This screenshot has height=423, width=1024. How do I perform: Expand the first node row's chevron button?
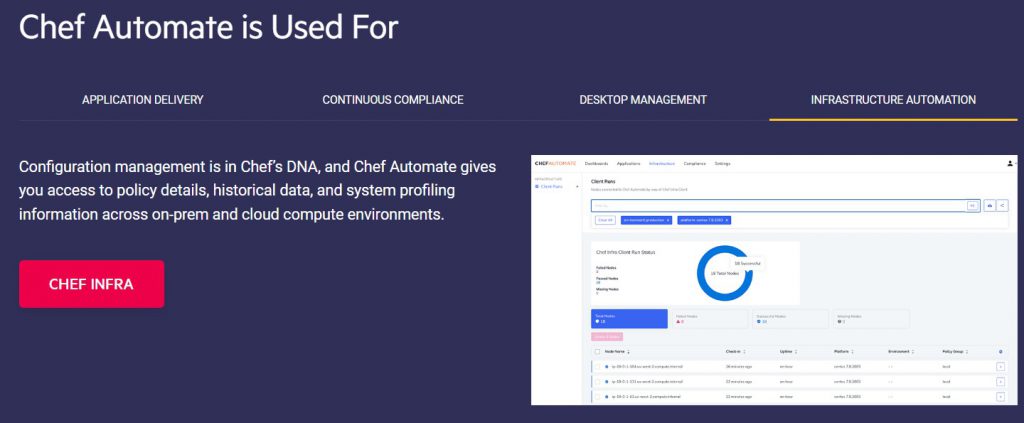click(x=1001, y=368)
